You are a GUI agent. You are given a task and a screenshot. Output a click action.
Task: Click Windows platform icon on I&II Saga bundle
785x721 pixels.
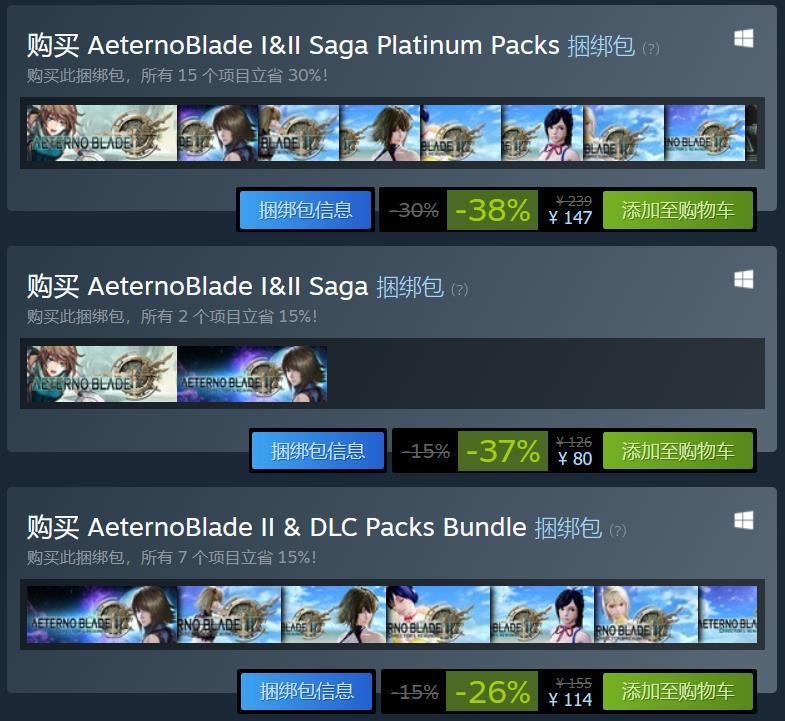[x=743, y=279]
